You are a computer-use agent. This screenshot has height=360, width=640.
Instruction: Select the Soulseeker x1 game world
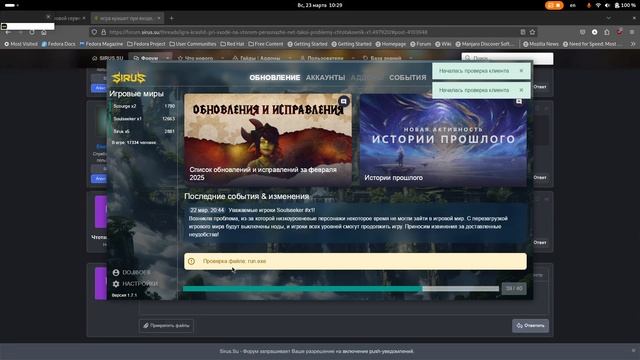pos(143,119)
